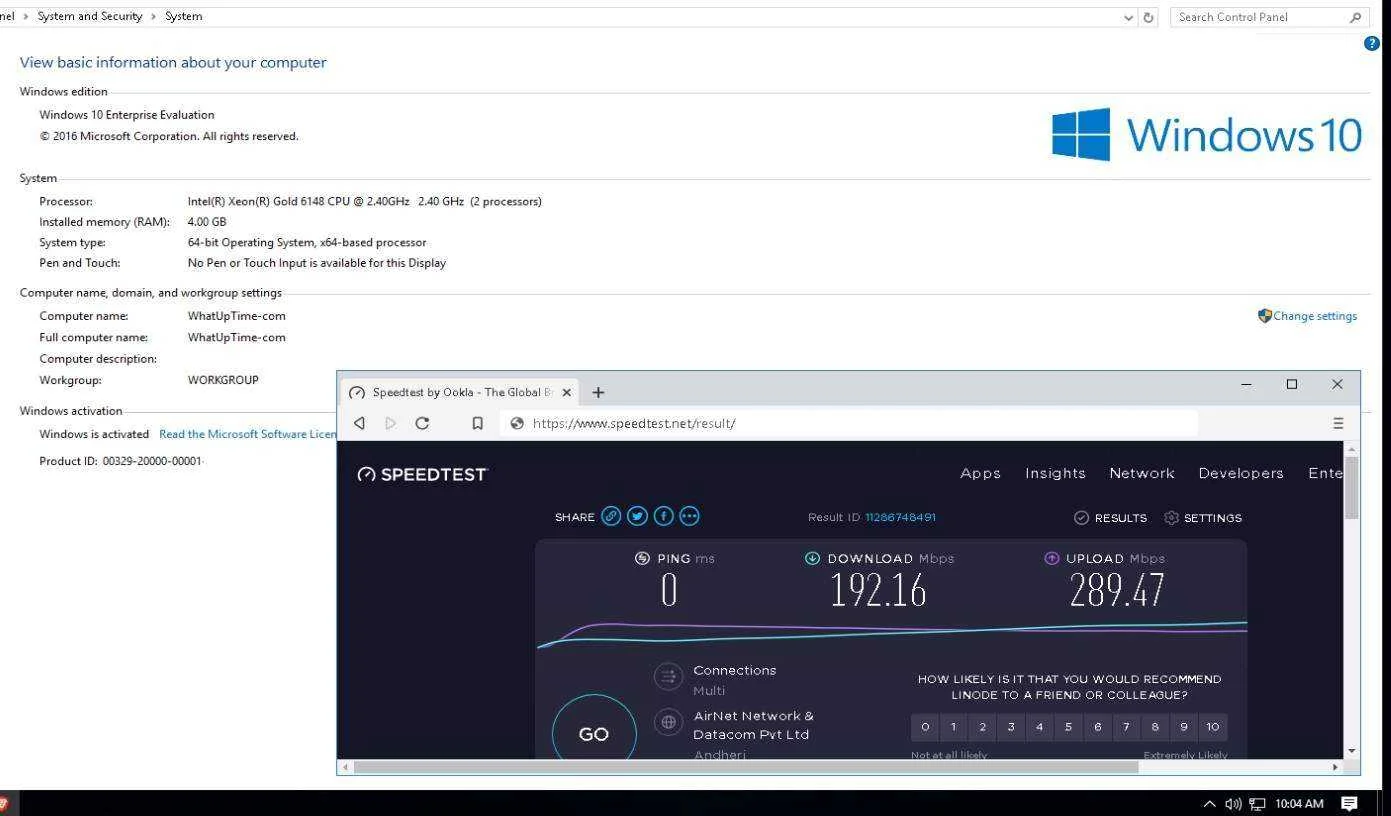
Task: Click the UPLOAD arrow icon
Action: pyautogui.click(x=1051, y=558)
